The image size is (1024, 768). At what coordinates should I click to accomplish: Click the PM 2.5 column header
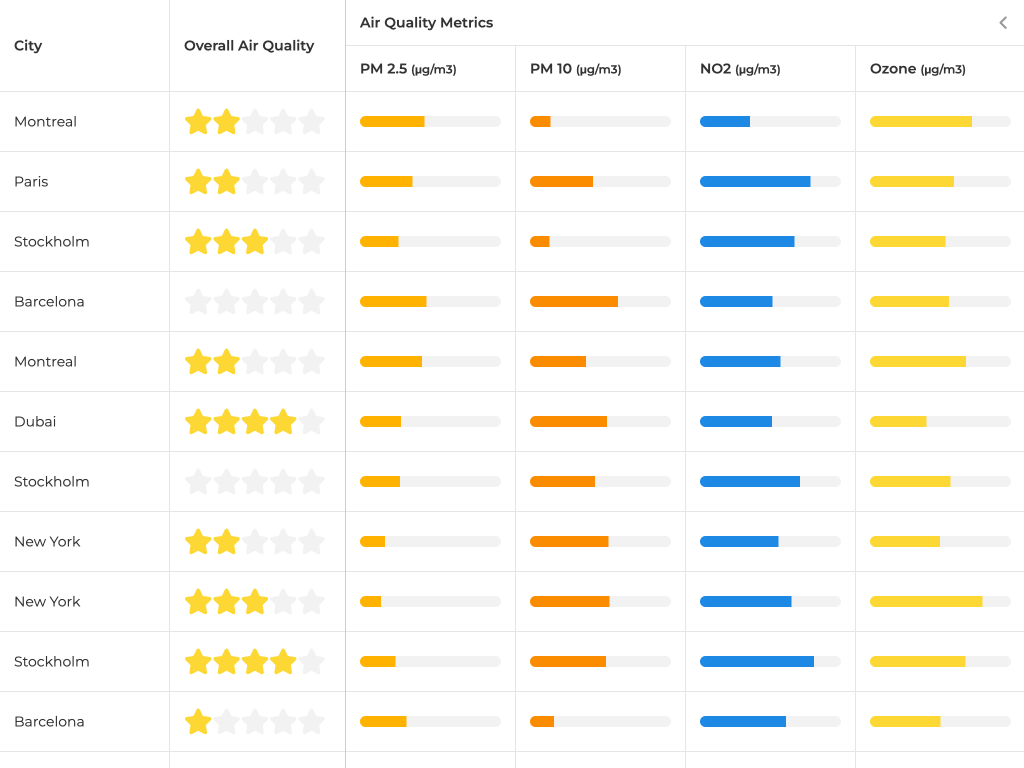[x=408, y=69]
